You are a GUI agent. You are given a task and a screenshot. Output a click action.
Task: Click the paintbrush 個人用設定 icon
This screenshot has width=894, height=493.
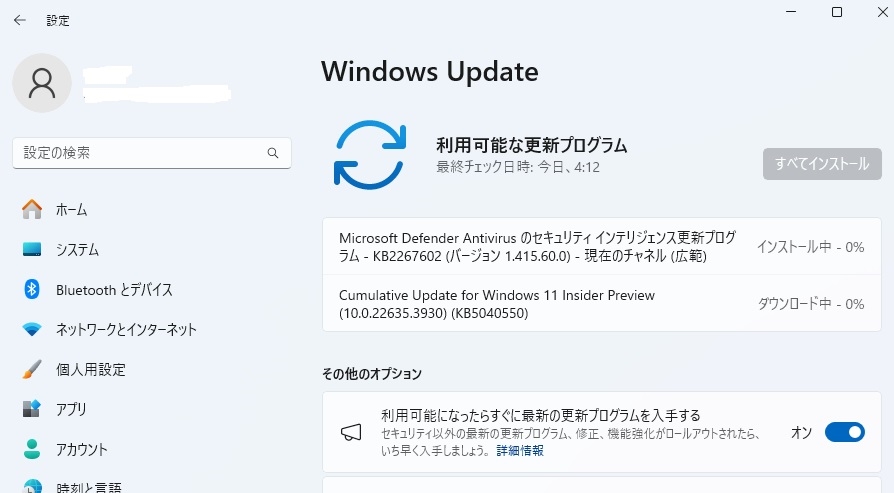[x=32, y=369]
